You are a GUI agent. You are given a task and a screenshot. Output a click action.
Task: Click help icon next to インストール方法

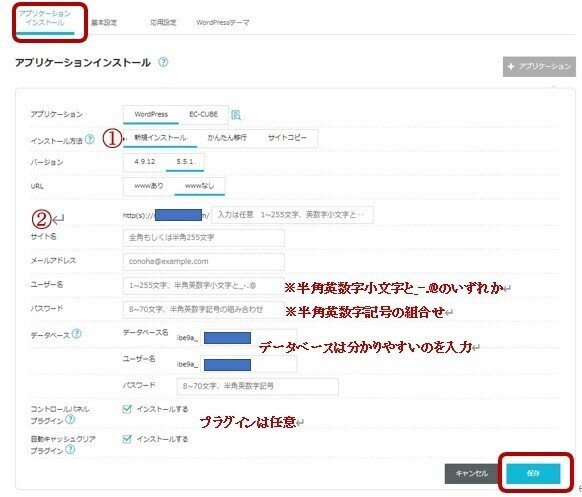coord(89,140)
